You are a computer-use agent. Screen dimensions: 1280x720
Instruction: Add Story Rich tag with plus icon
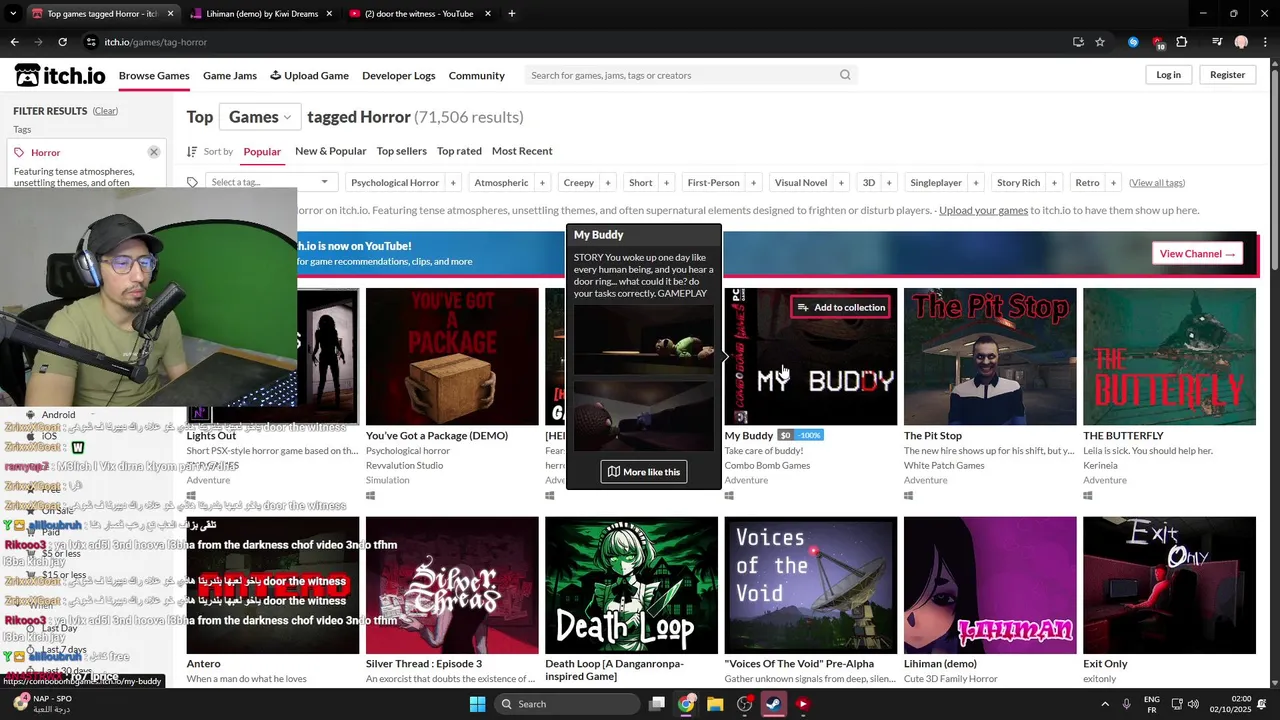coord(1053,182)
